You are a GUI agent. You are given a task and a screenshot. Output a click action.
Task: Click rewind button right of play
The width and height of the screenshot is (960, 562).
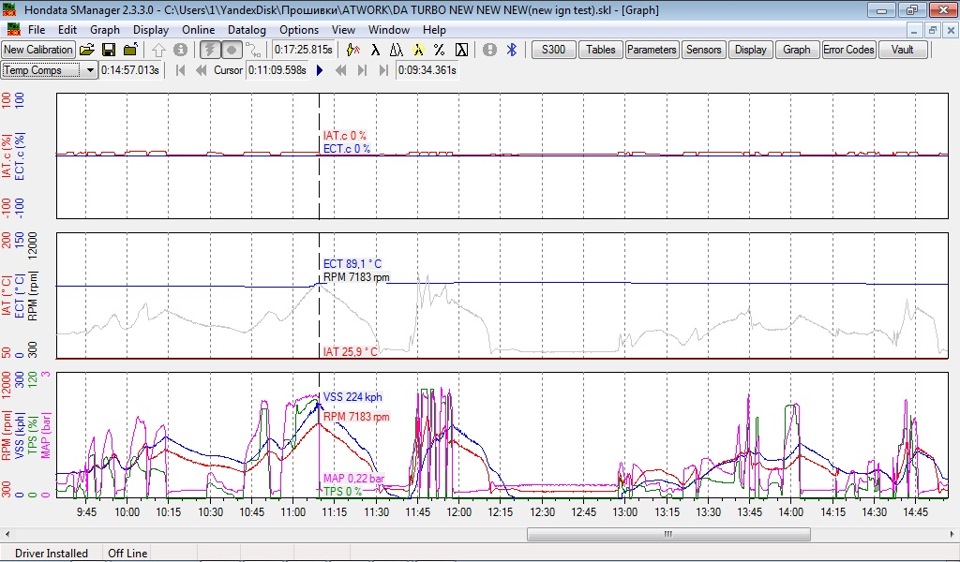[341, 70]
